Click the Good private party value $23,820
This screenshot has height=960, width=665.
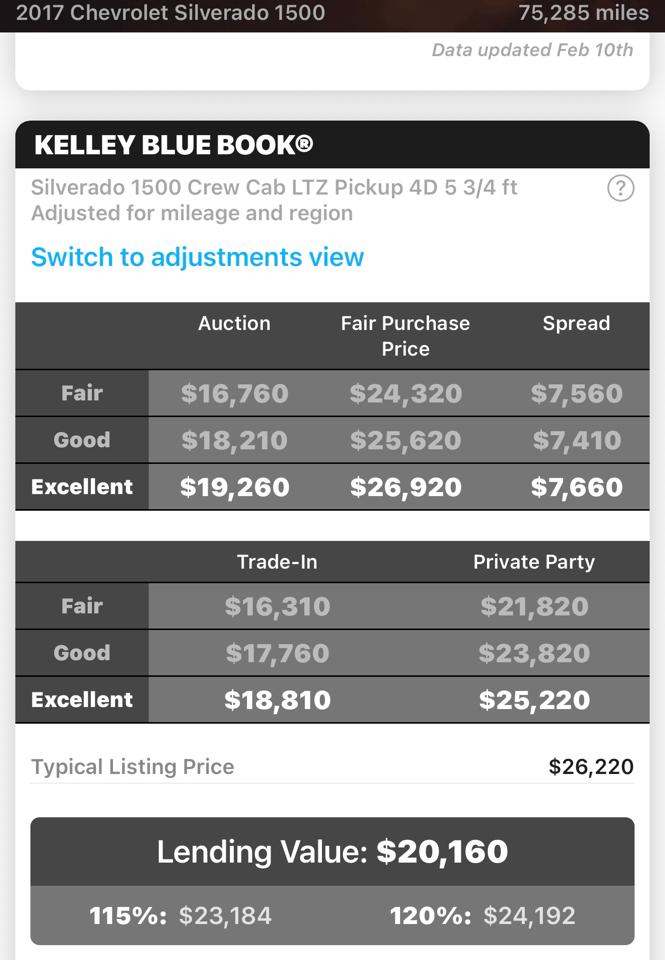point(534,653)
